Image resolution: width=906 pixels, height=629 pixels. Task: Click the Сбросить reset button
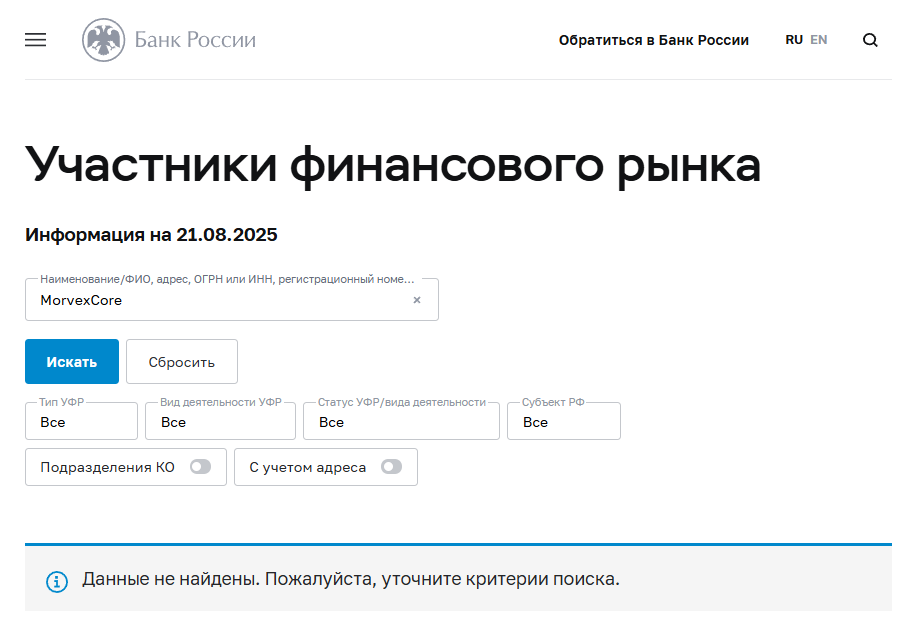[182, 362]
